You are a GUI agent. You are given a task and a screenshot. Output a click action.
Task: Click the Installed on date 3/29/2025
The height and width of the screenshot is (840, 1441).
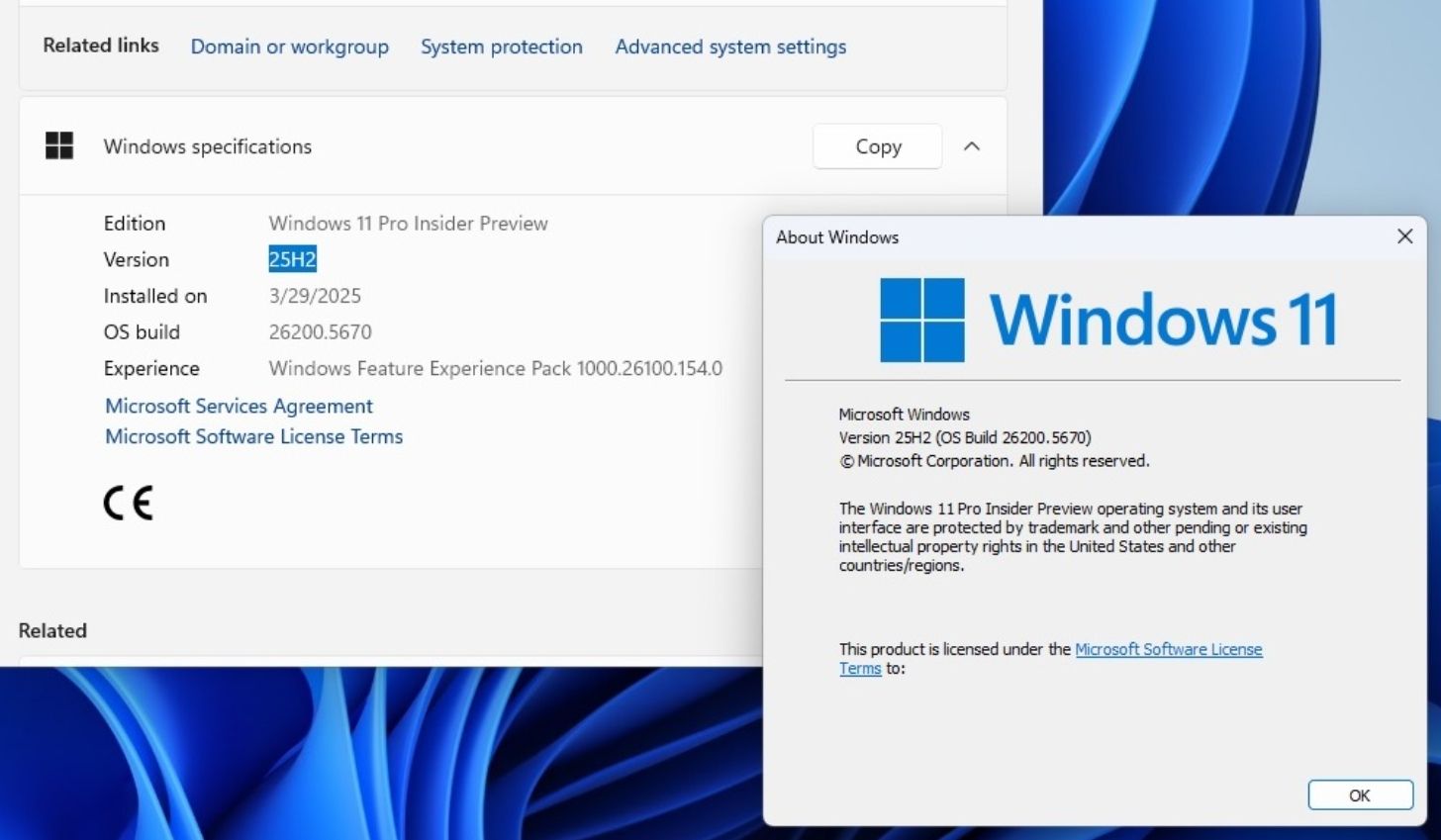click(315, 296)
